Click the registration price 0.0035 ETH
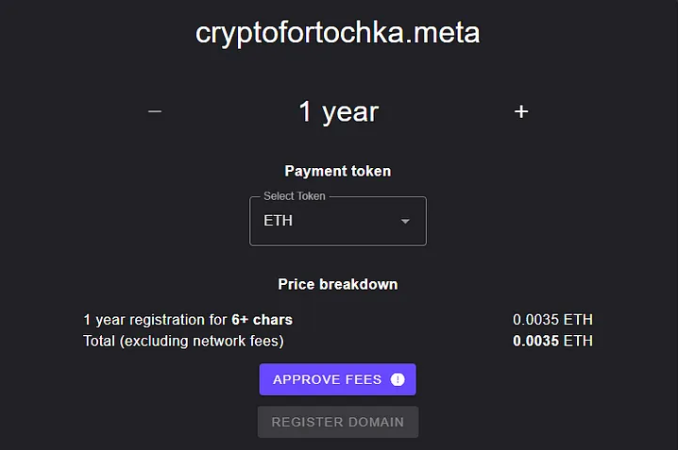Image resolution: width=678 pixels, height=450 pixels. (553, 320)
